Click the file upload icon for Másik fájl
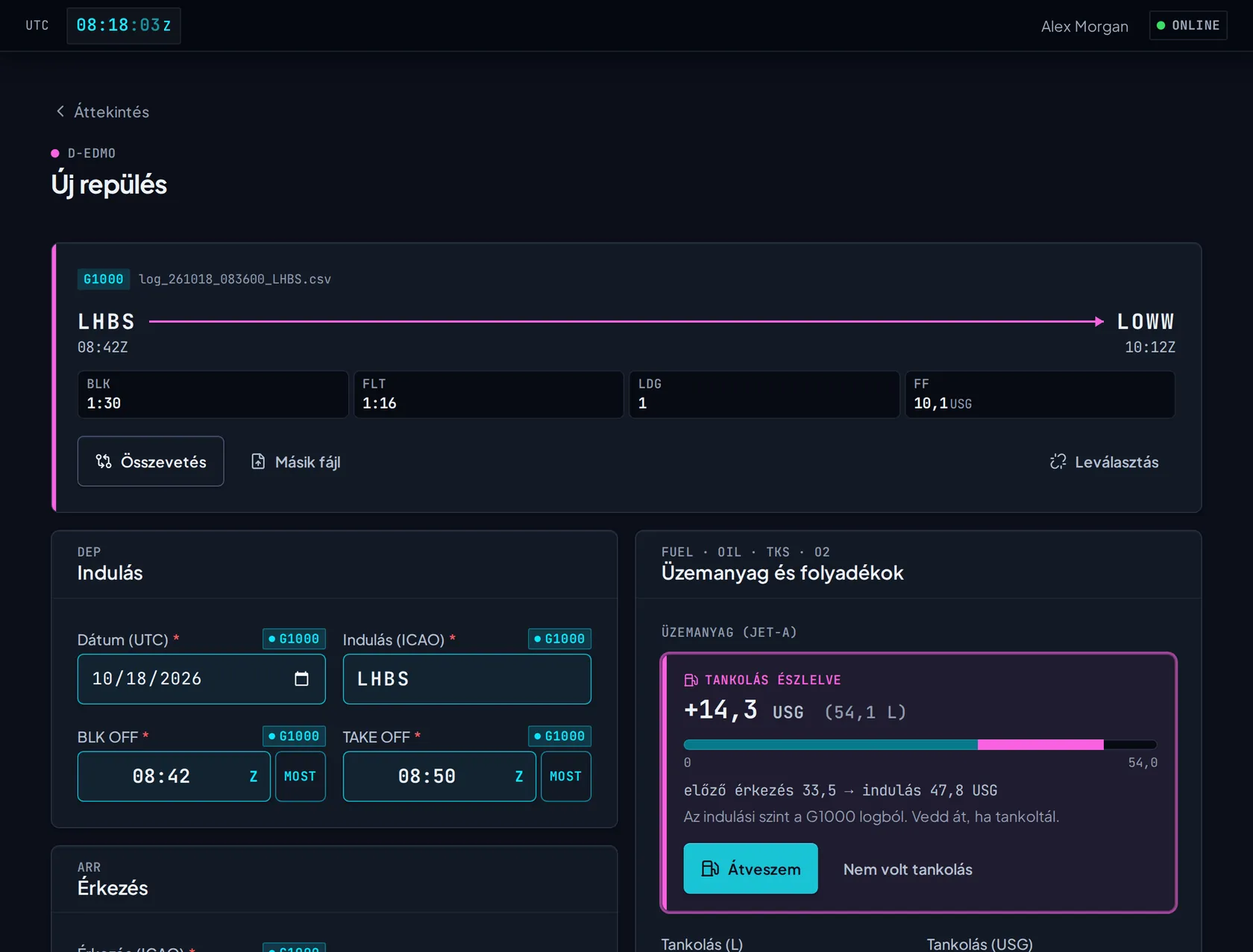1253x952 pixels. coord(258,461)
